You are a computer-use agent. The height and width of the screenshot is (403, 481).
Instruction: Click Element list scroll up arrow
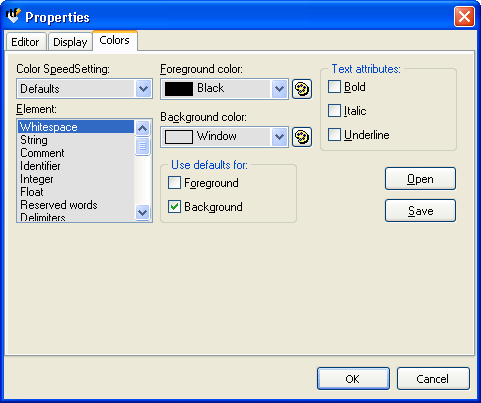(143, 128)
